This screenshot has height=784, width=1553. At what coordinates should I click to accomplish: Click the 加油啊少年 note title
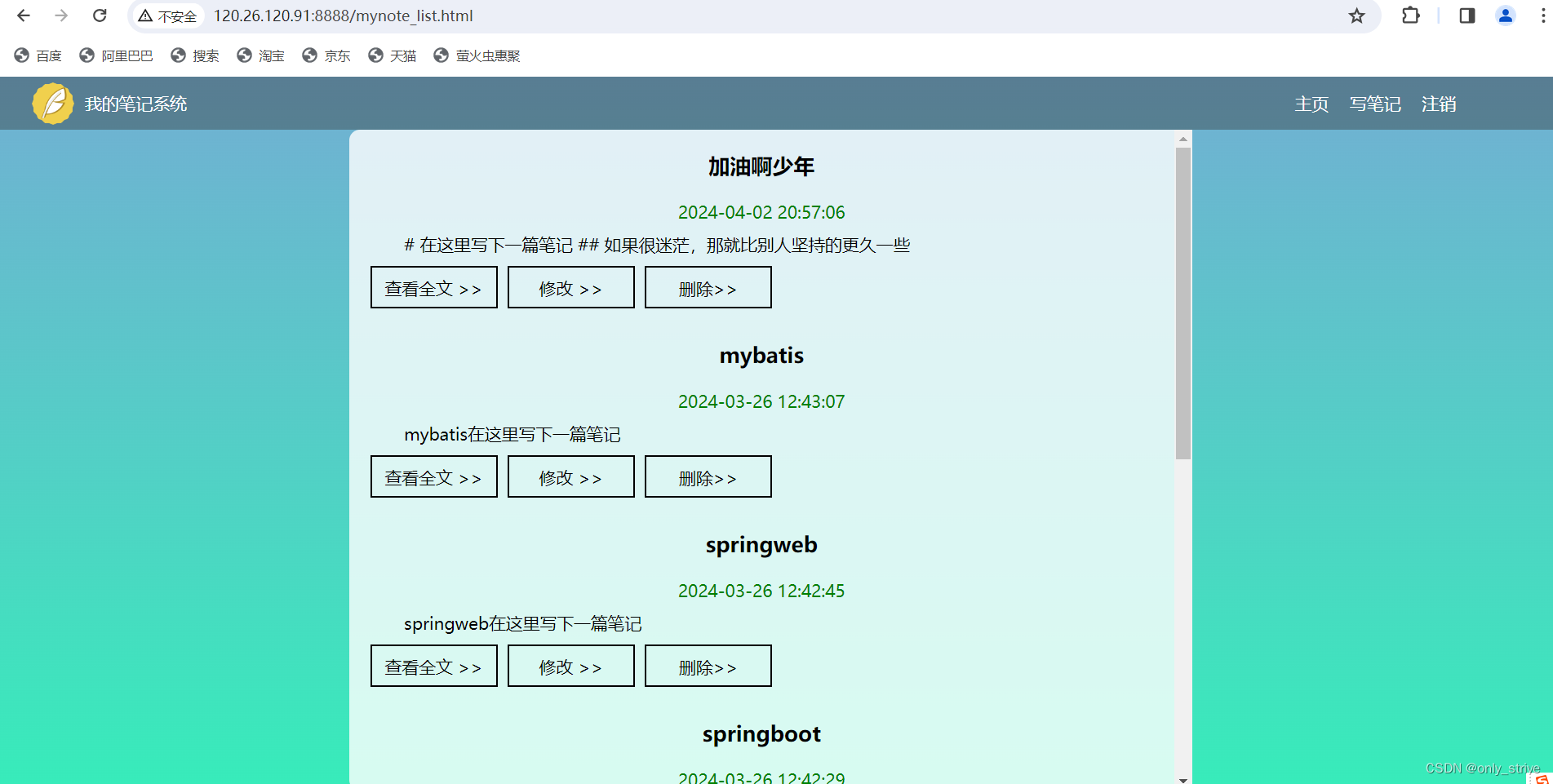pos(761,166)
